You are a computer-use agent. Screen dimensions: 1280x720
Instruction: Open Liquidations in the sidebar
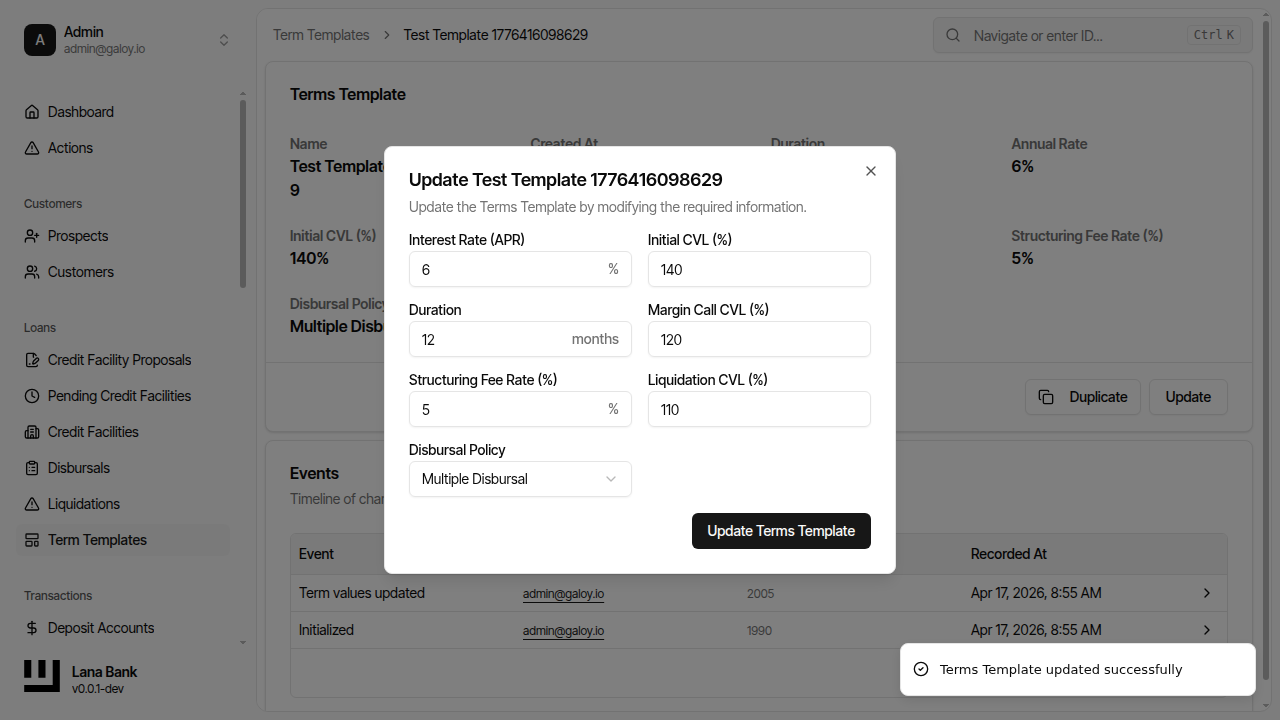click(84, 504)
